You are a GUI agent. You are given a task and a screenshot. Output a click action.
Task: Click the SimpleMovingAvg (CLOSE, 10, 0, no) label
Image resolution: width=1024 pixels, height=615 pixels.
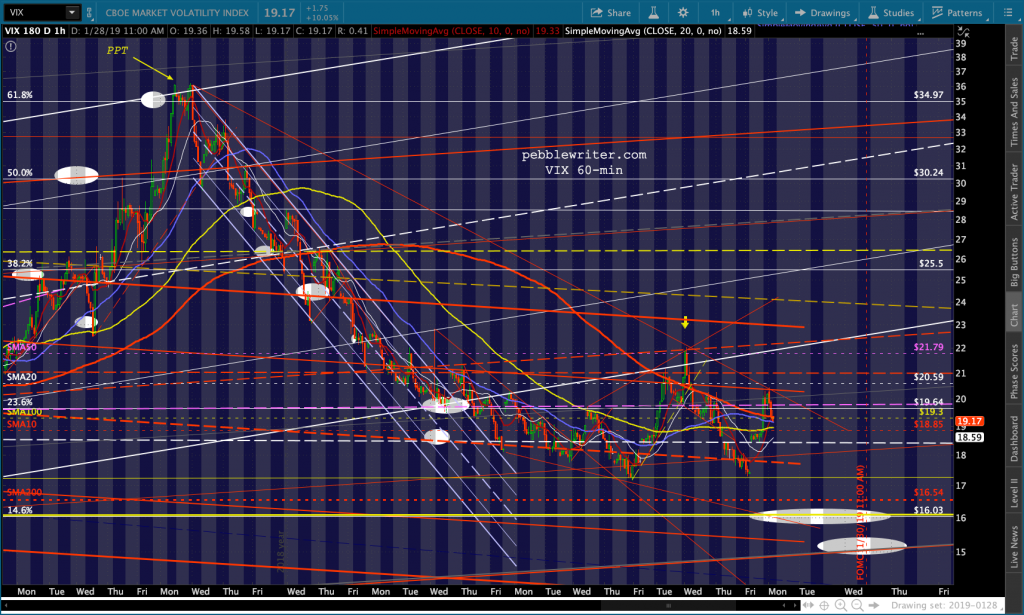click(x=451, y=31)
